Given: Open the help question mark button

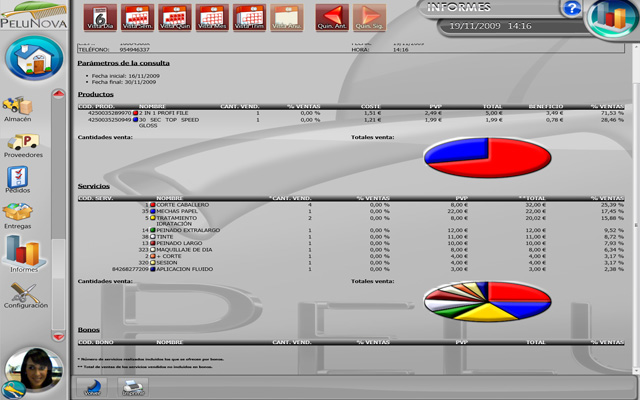Looking at the screenshot, I should (x=571, y=9).
